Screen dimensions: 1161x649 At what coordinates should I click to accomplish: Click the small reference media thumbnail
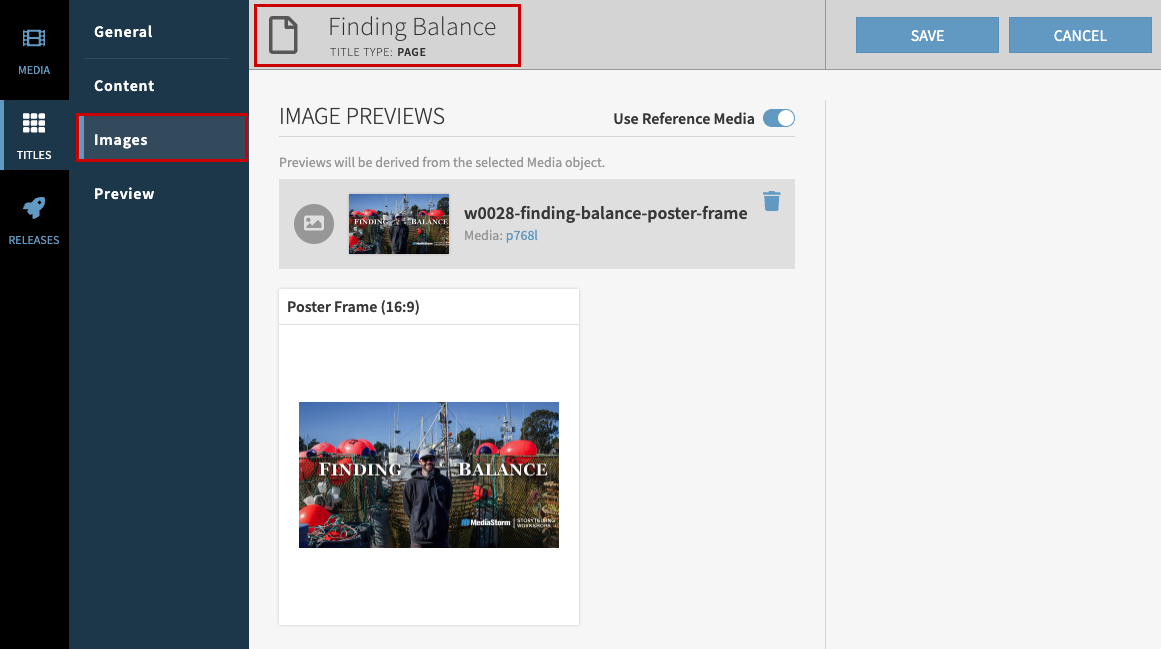[399, 224]
